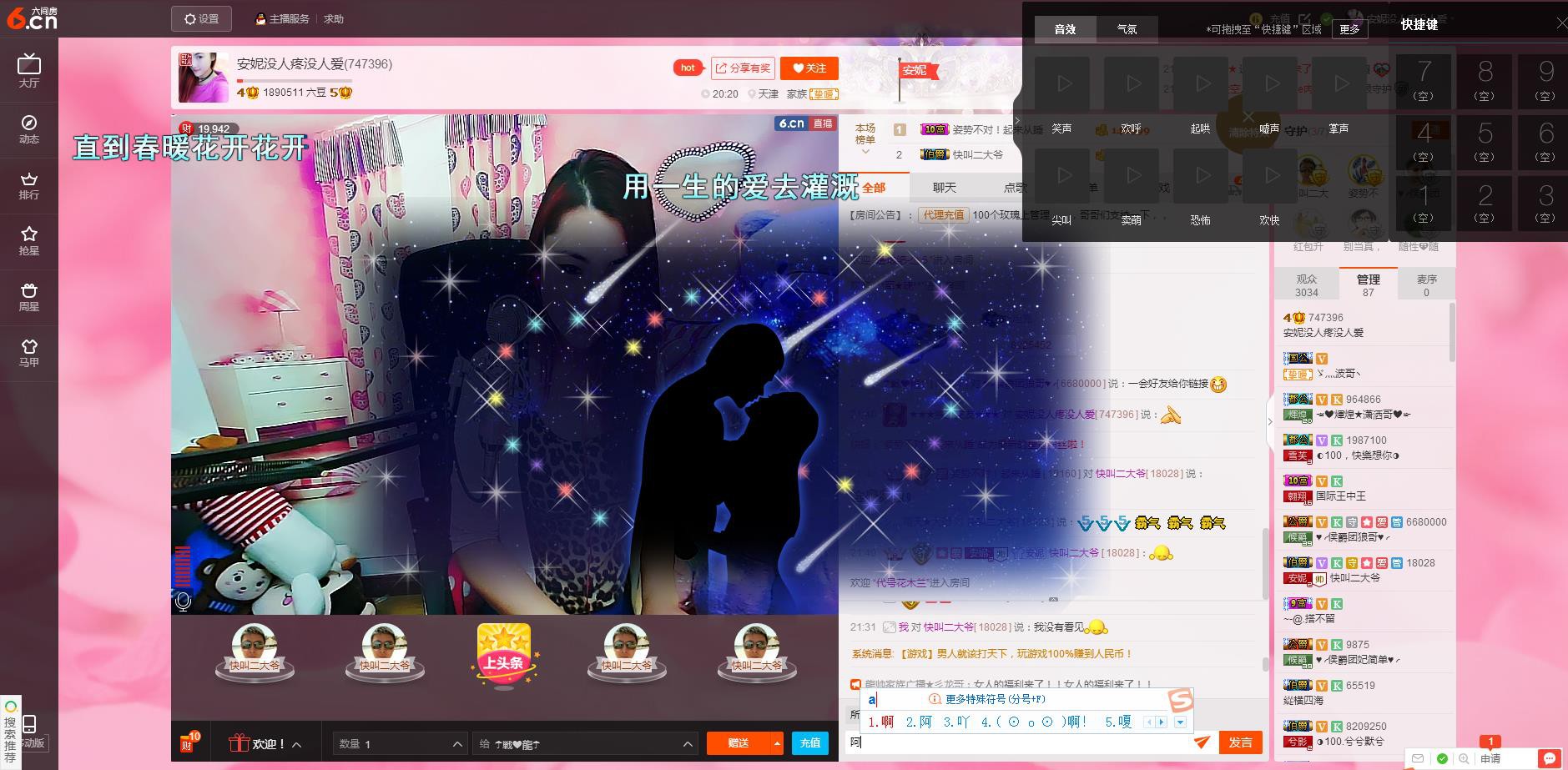Screen dimensions: 1568x770
Task: Open the 财 wealth icon with badge 10
Action: (189, 742)
